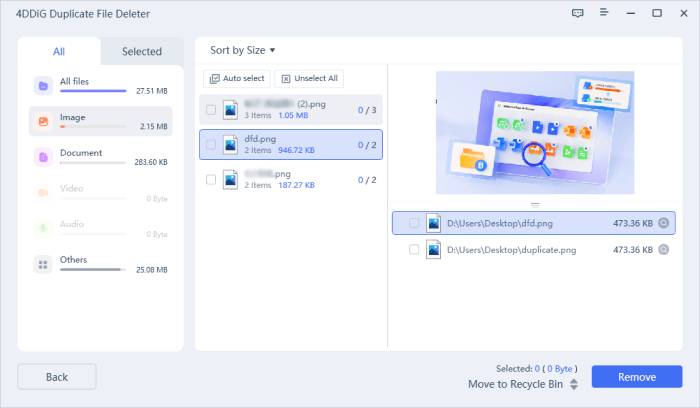
Task: Click the Others grid icon
Action: pos(43,264)
